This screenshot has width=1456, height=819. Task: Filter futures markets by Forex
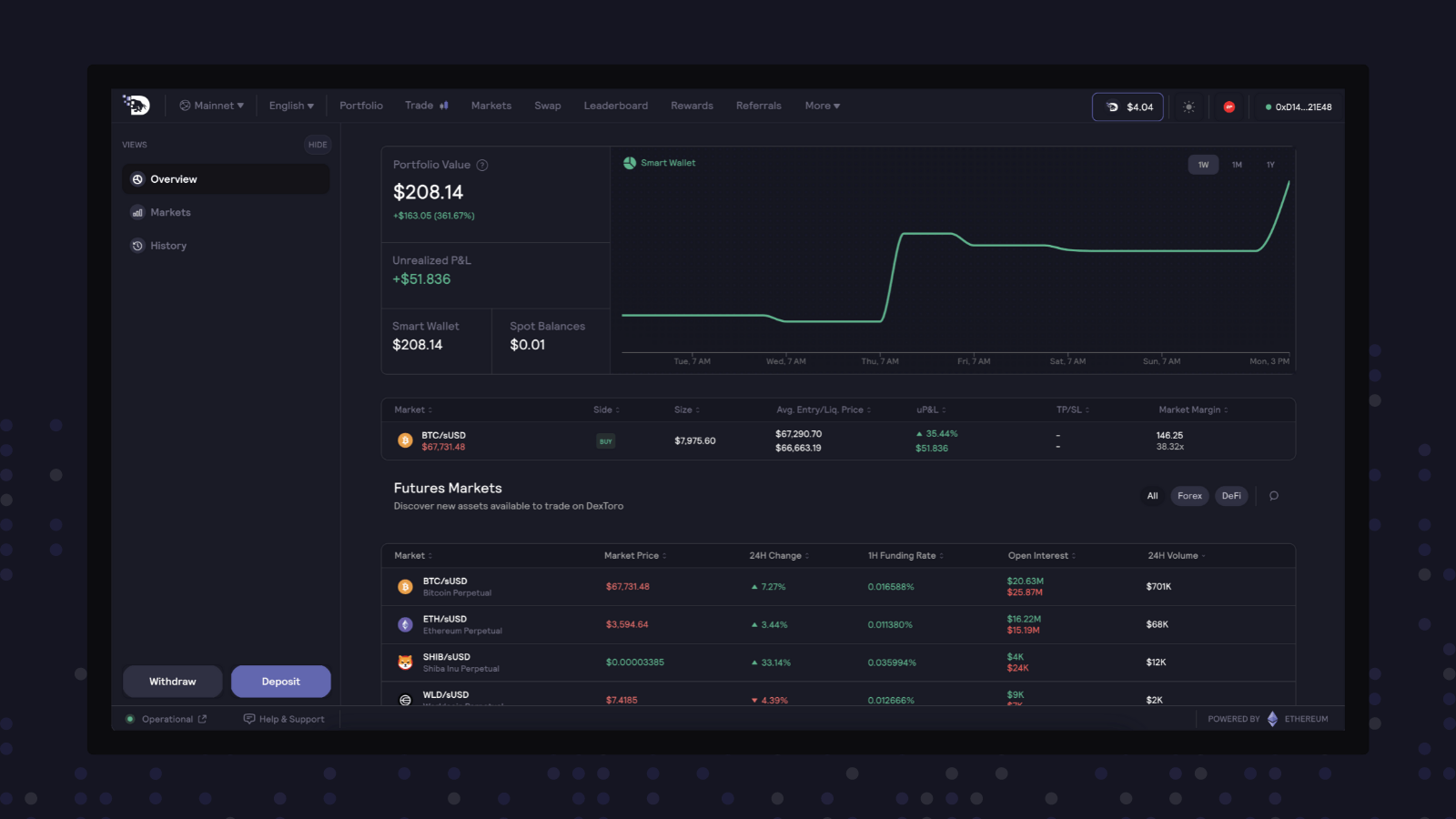(x=1189, y=496)
